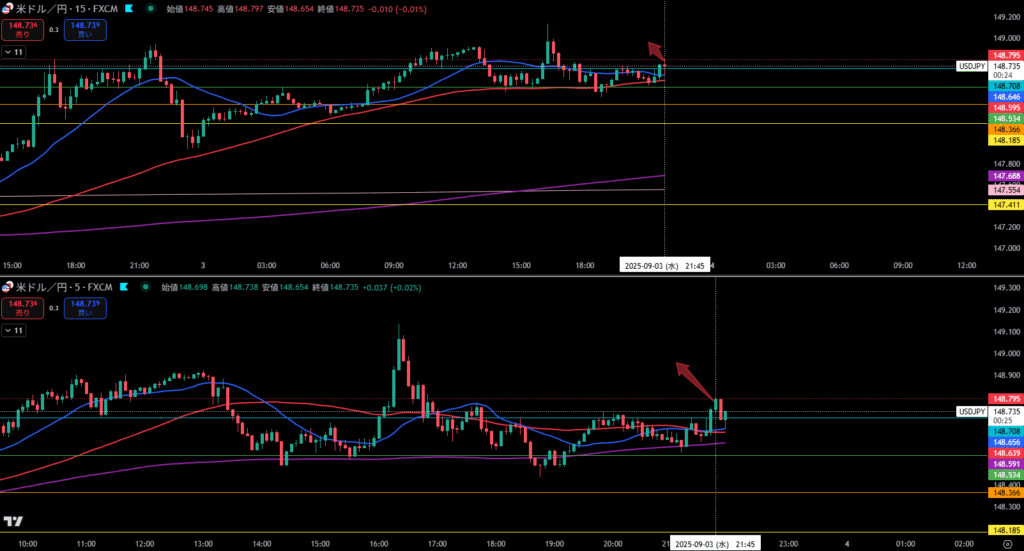Click the day 4 label on the 5-minute time axis
The width and height of the screenshot is (1024, 551).
[x=847, y=544]
